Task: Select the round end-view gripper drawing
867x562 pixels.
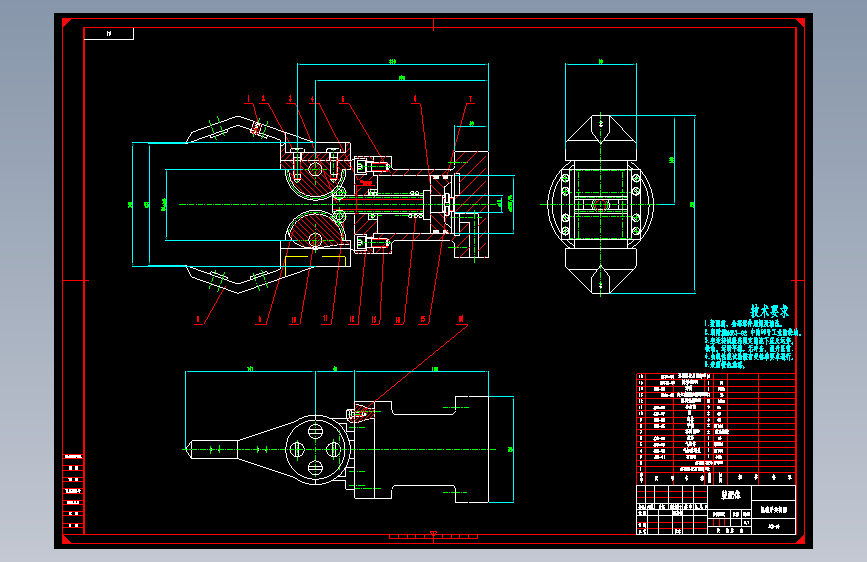Action: click(600, 205)
